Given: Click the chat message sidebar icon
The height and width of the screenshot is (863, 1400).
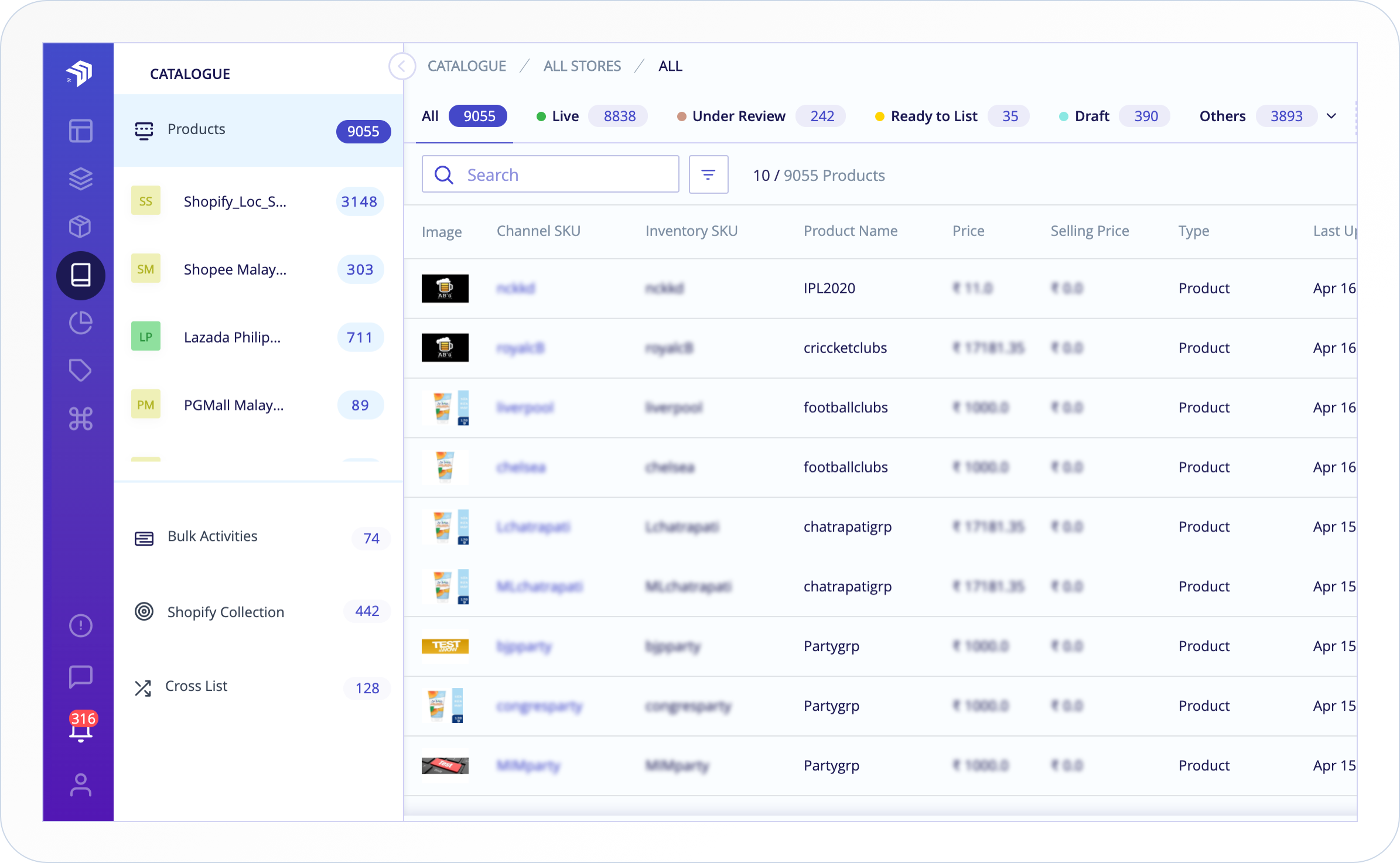Looking at the screenshot, I should pos(80,677).
